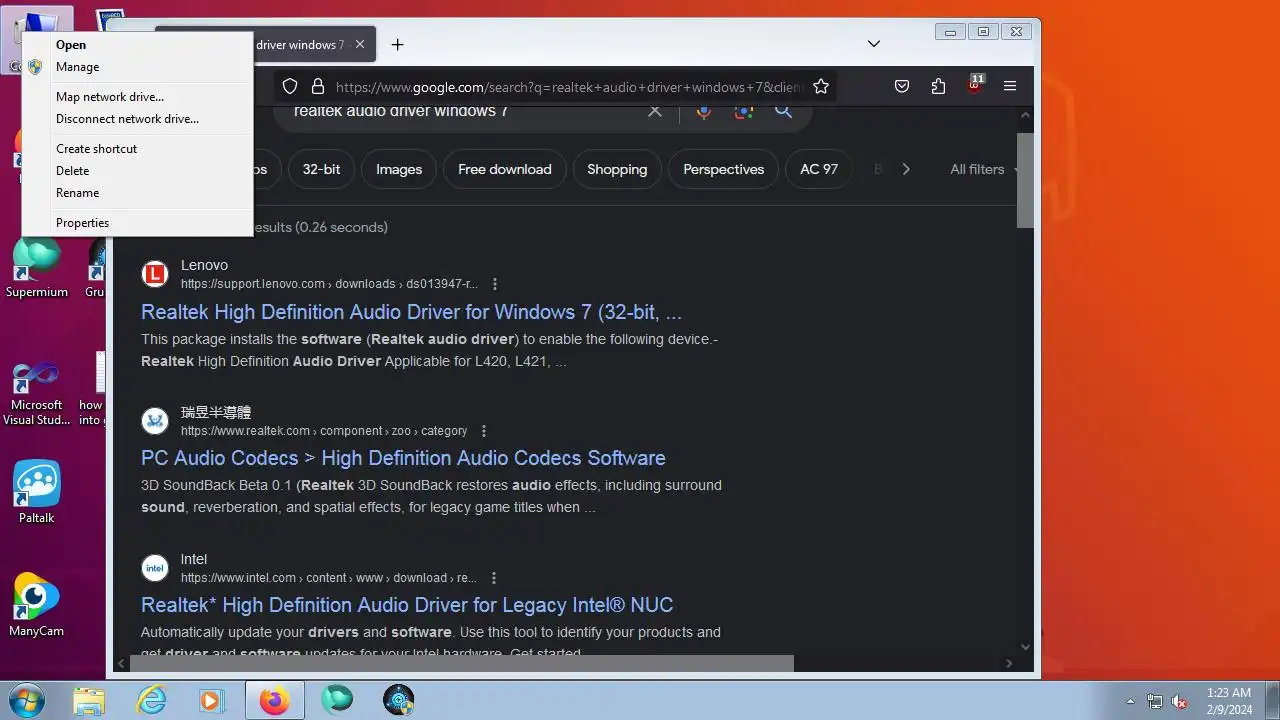Screen dimensions: 1280x720
Task: Open the round blue gear app on the taskbar
Action: pos(398,701)
